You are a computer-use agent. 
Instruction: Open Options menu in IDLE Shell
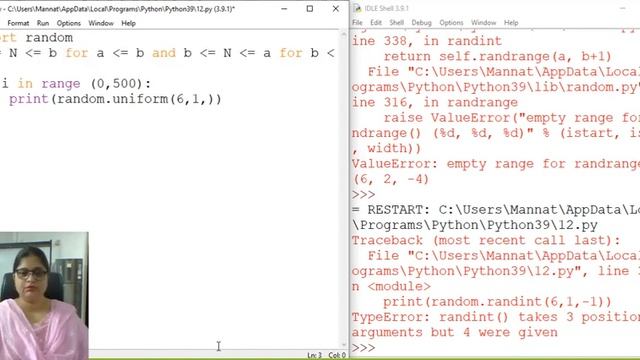coord(451,22)
